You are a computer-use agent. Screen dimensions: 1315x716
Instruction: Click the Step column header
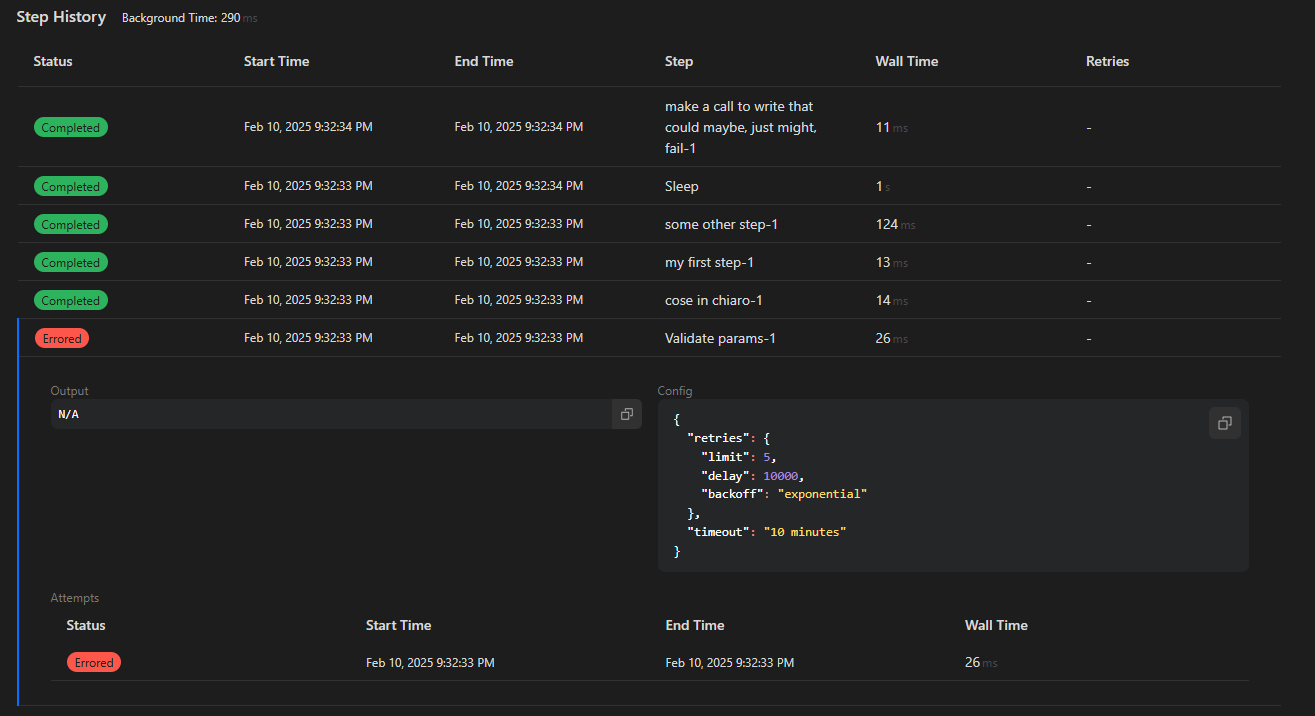pyautogui.click(x=679, y=61)
